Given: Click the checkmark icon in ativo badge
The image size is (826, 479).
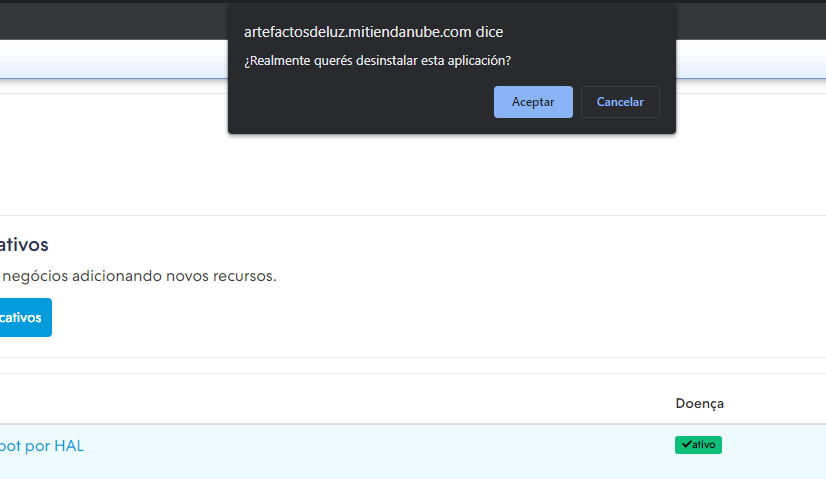Looking at the screenshot, I should click(686, 445).
